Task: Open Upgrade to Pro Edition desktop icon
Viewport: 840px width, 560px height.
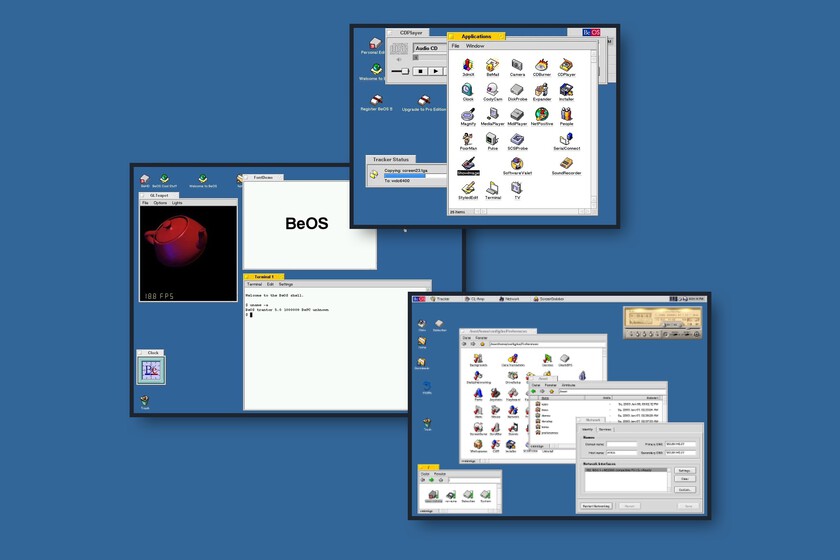Action: pyautogui.click(x=424, y=103)
